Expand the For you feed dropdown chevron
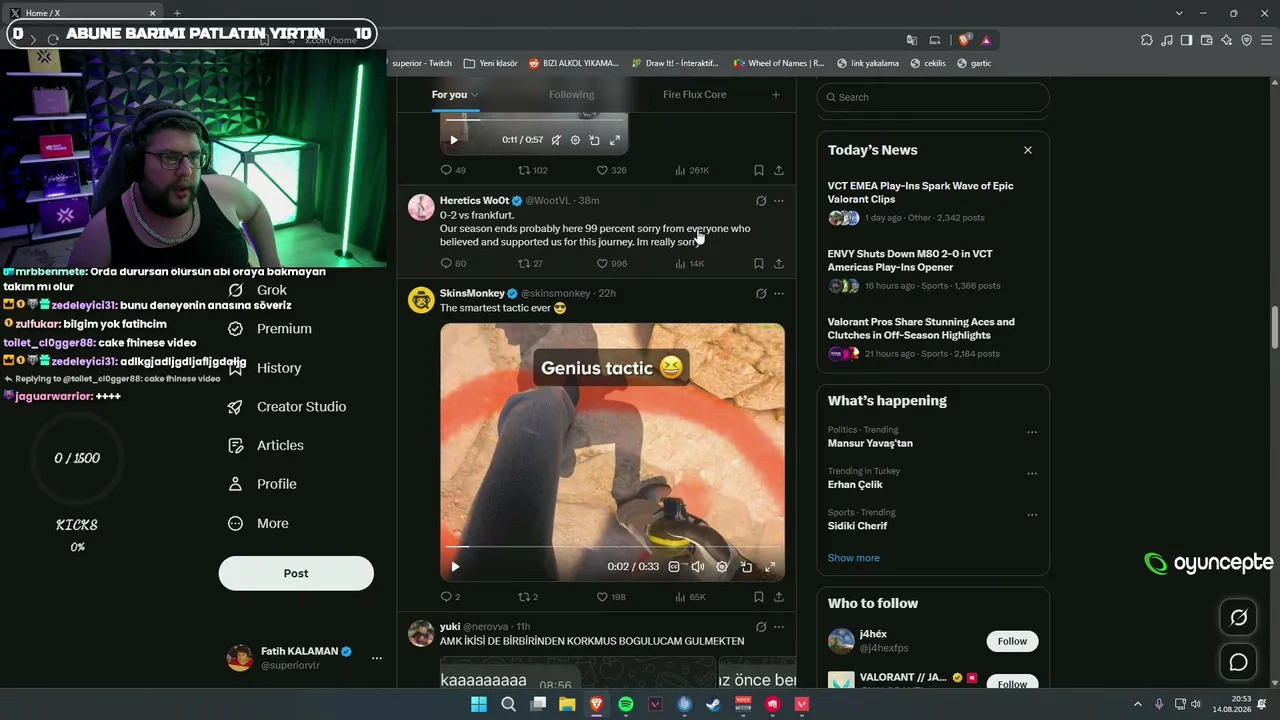1280x720 pixels. pos(475,95)
